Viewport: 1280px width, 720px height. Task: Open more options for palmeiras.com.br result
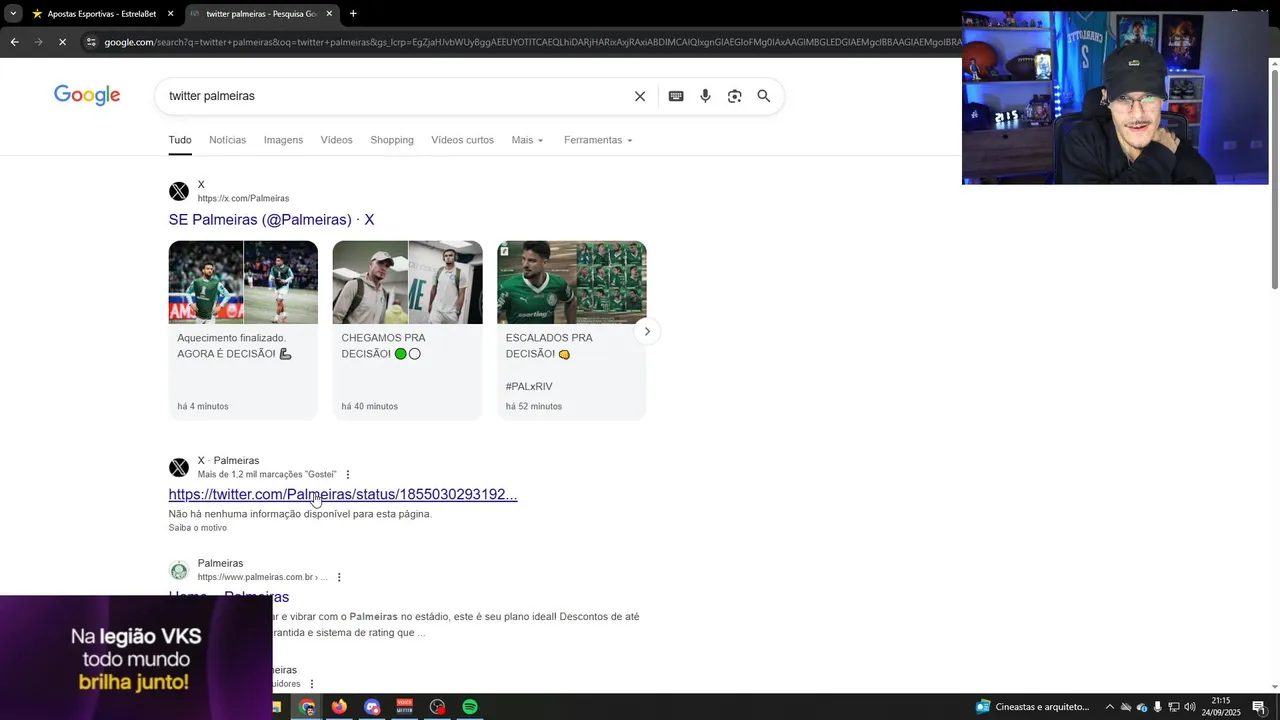(x=339, y=577)
